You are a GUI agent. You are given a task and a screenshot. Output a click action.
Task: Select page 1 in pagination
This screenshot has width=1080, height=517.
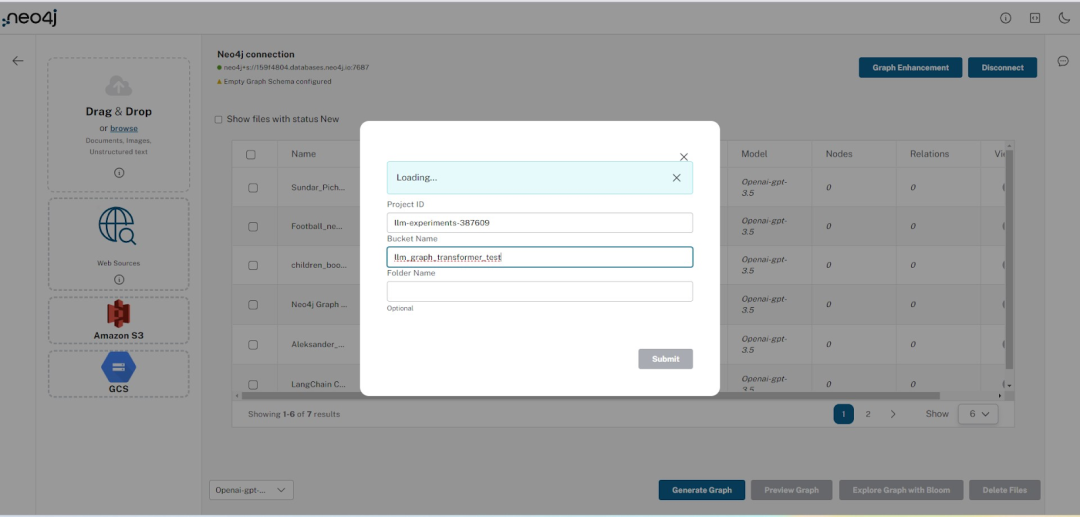pos(843,414)
